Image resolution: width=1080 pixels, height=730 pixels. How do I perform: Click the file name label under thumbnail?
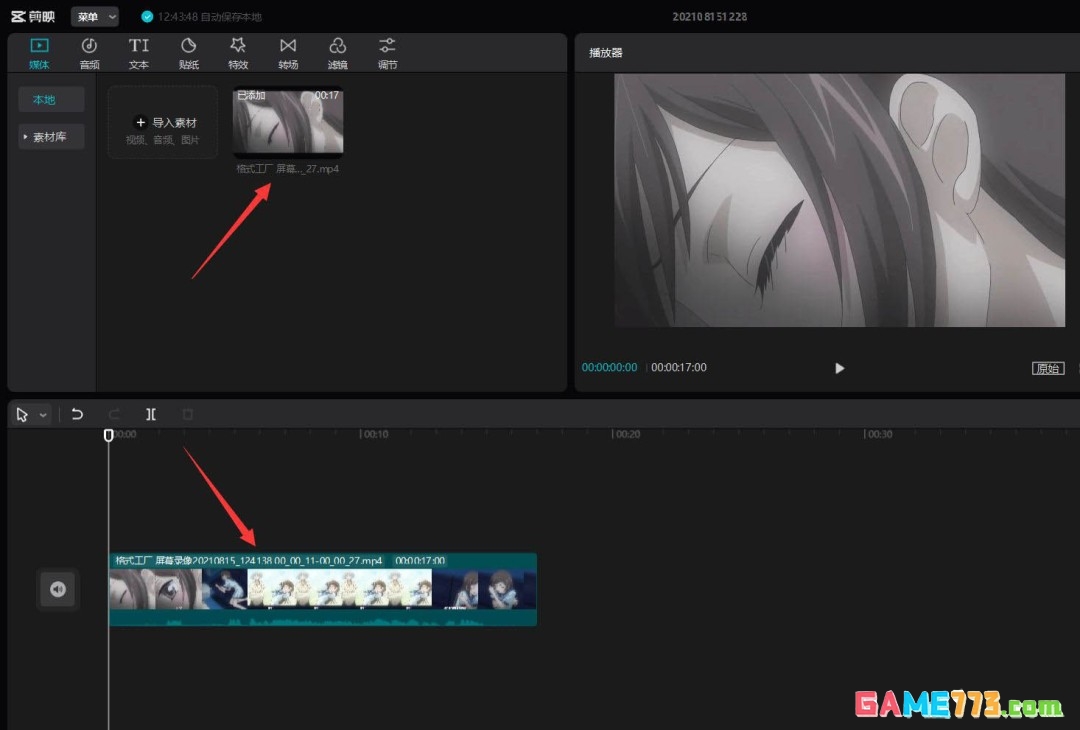point(288,169)
